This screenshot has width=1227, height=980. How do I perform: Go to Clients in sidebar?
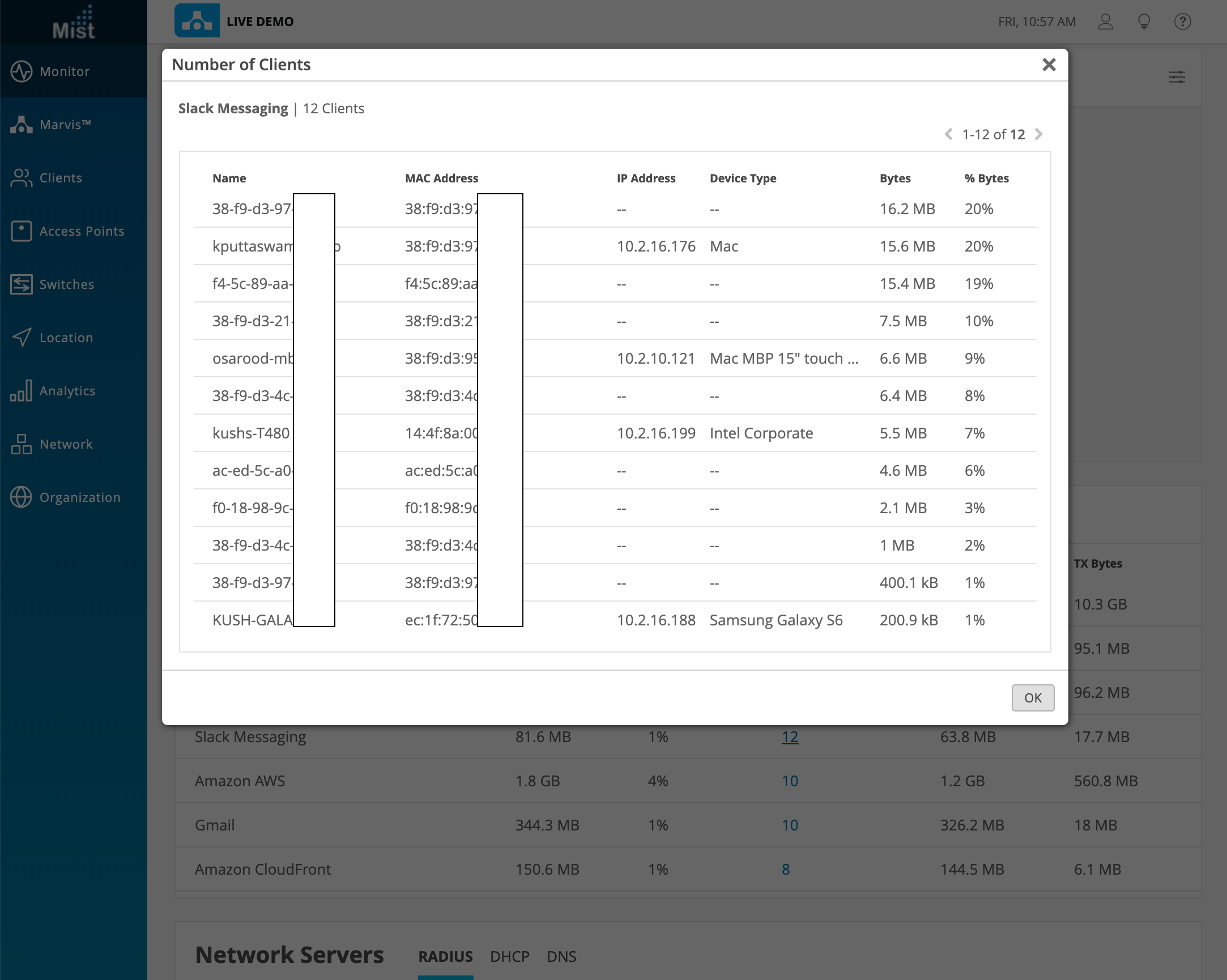[59, 178]
